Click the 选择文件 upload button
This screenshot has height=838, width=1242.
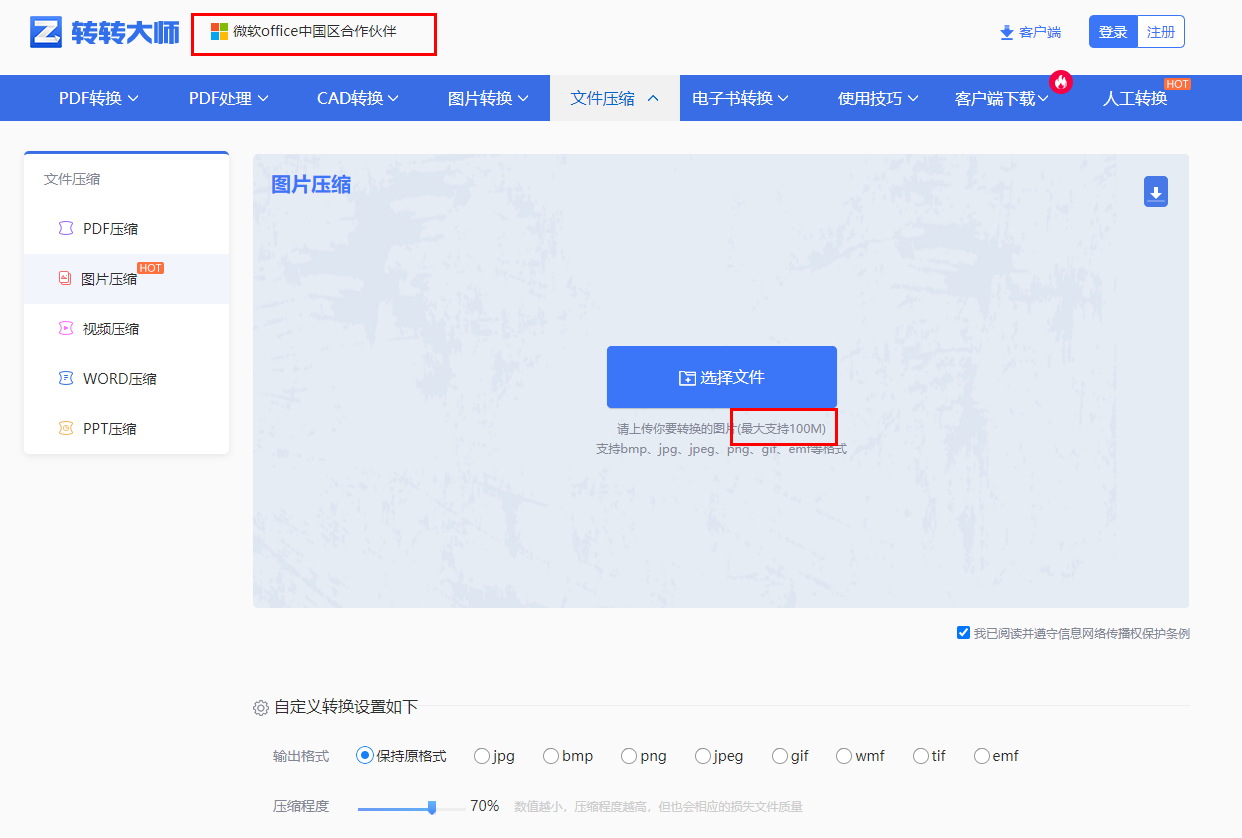721,377
